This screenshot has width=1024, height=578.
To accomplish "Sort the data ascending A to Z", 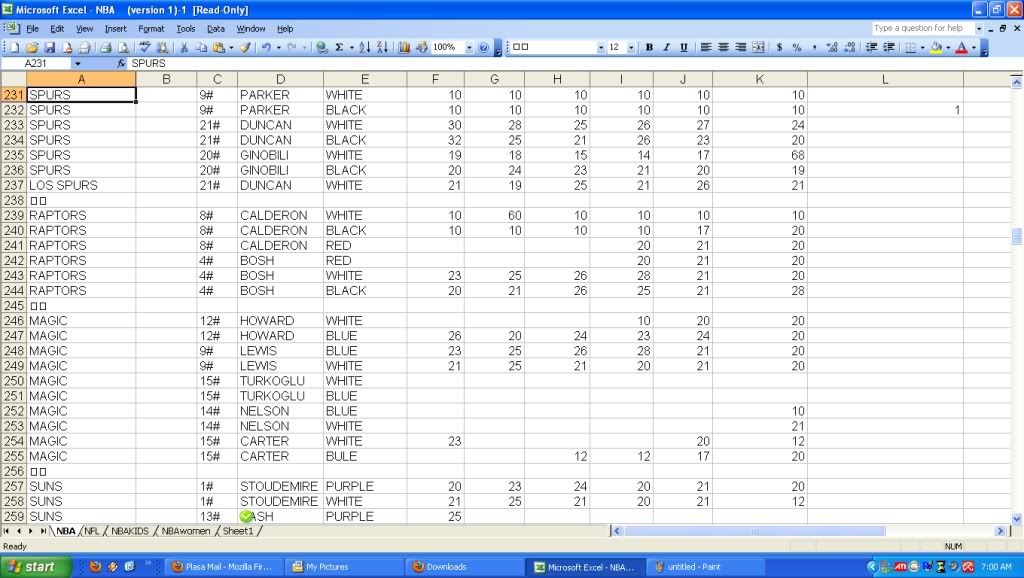I will (x=365, y=47).
